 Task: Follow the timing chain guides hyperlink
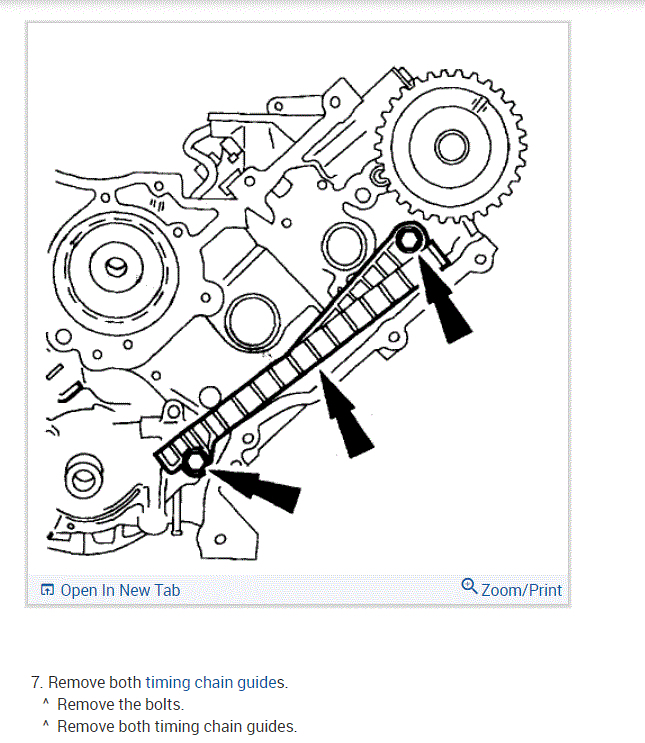click(x=215, y=682)
